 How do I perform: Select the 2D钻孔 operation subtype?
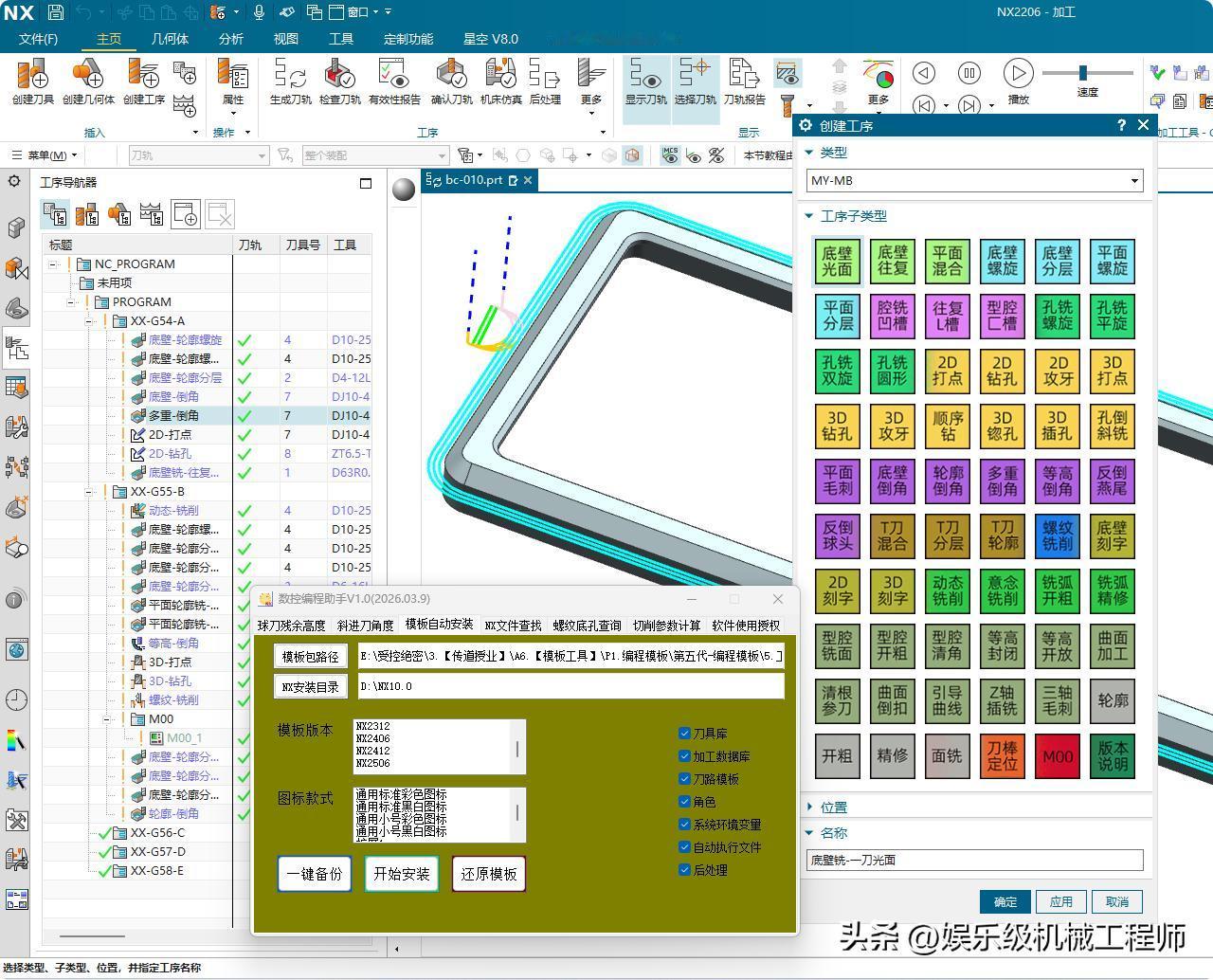1002,372
